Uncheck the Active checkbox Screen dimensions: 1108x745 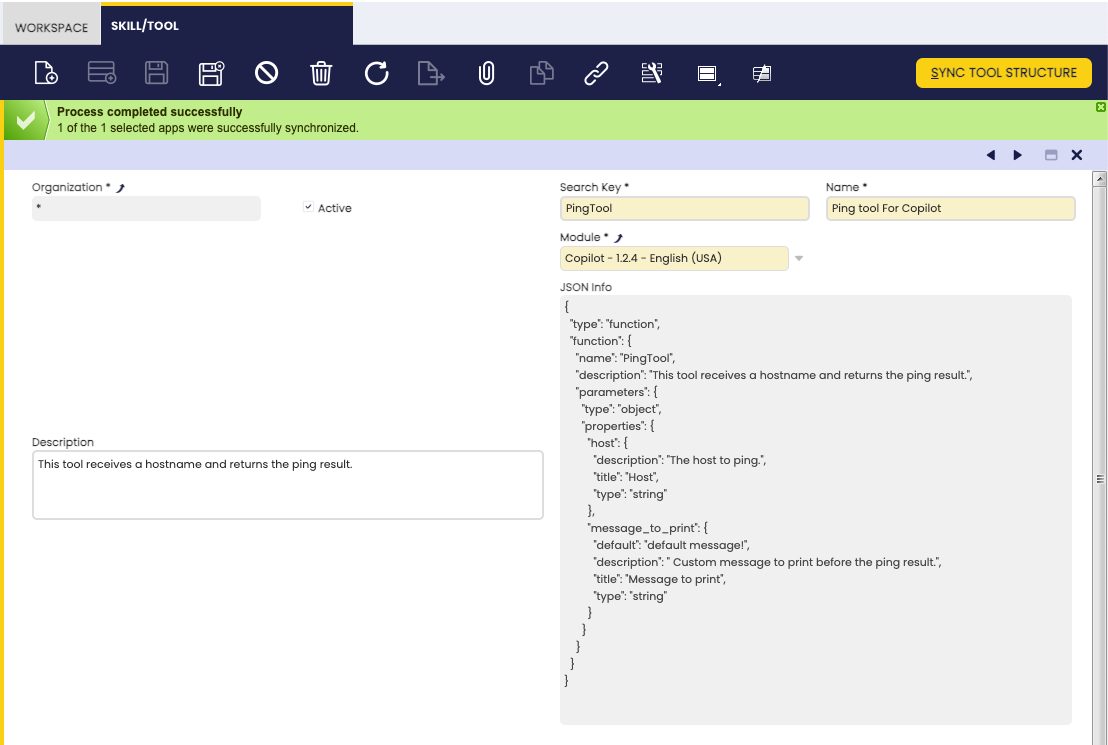coord(308,207)
